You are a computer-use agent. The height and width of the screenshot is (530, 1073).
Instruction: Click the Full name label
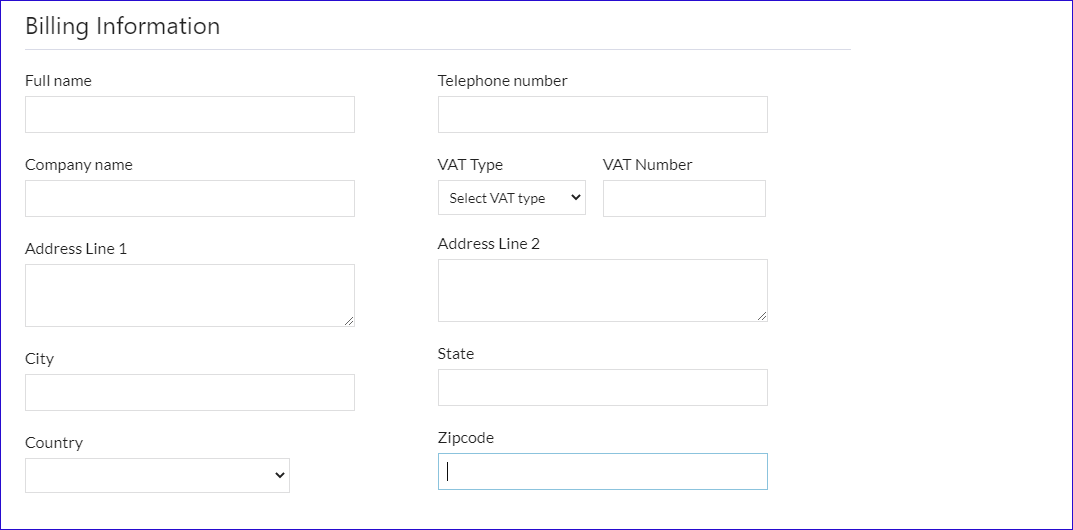(x=58, y=81)
